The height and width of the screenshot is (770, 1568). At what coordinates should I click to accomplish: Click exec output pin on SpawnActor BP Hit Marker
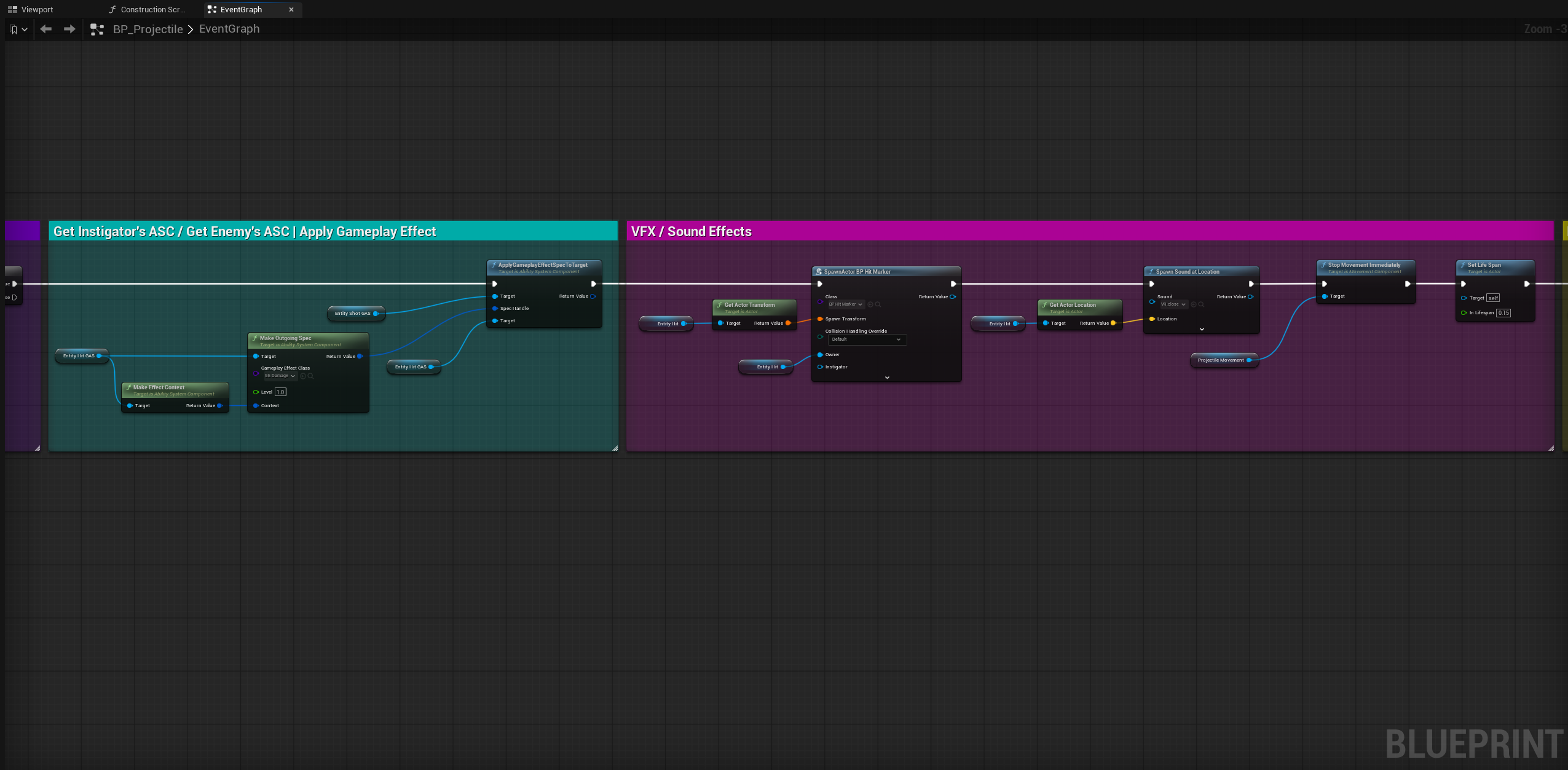click(x=953, y=284)
